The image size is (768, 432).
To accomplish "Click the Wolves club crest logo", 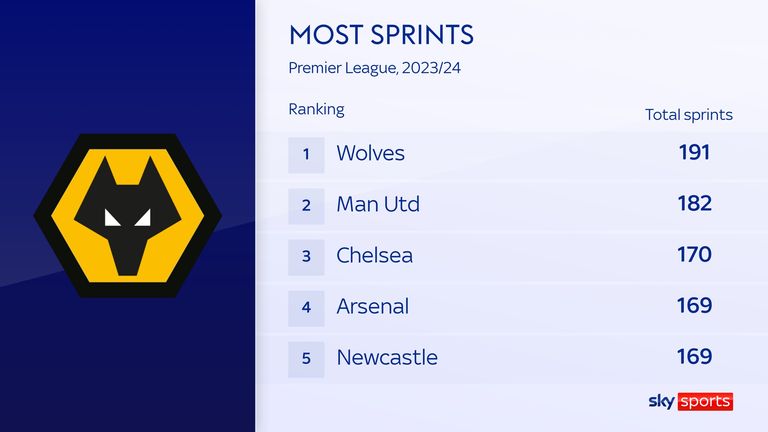I will 128,216.
